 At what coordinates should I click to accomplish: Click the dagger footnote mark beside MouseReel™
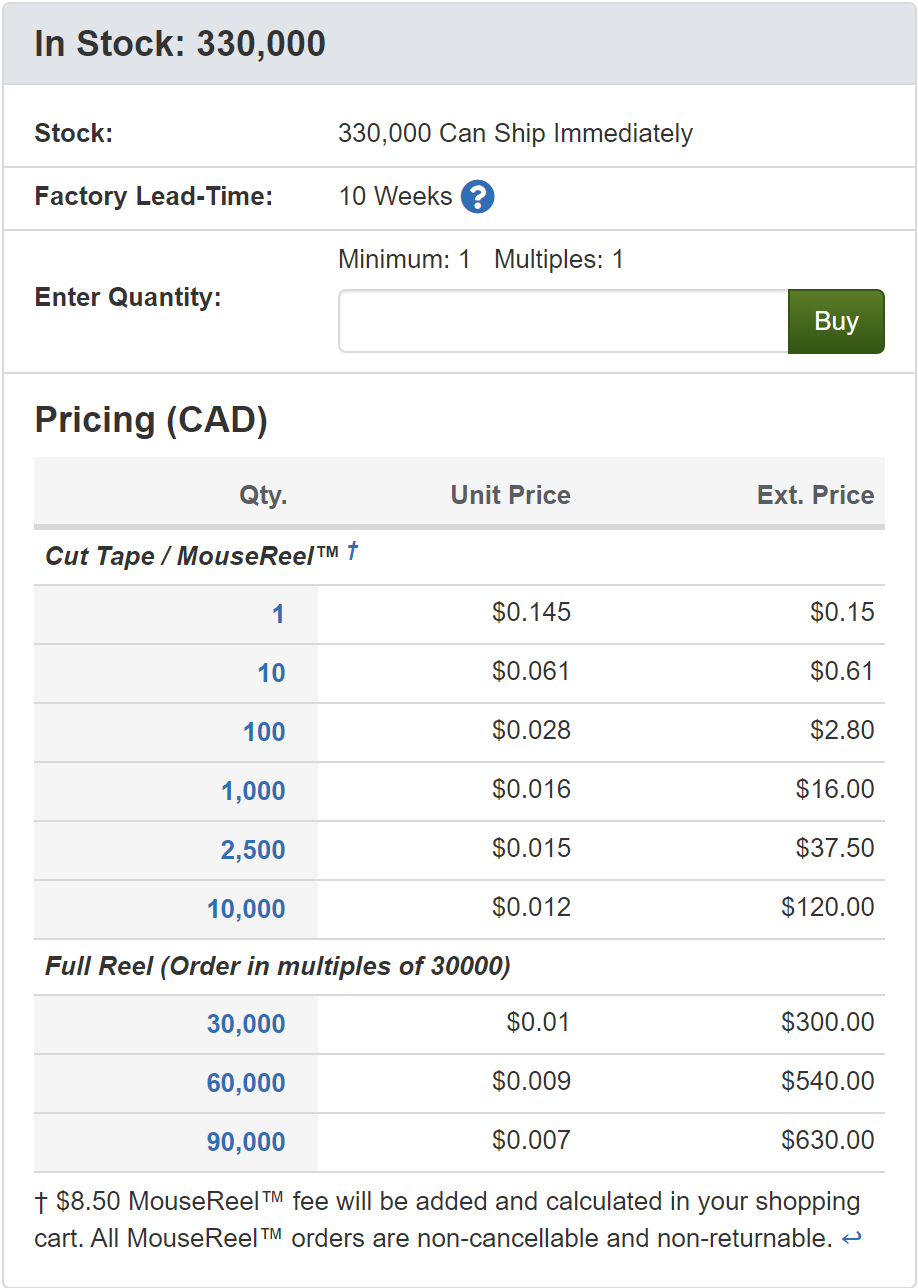(352, 552)
